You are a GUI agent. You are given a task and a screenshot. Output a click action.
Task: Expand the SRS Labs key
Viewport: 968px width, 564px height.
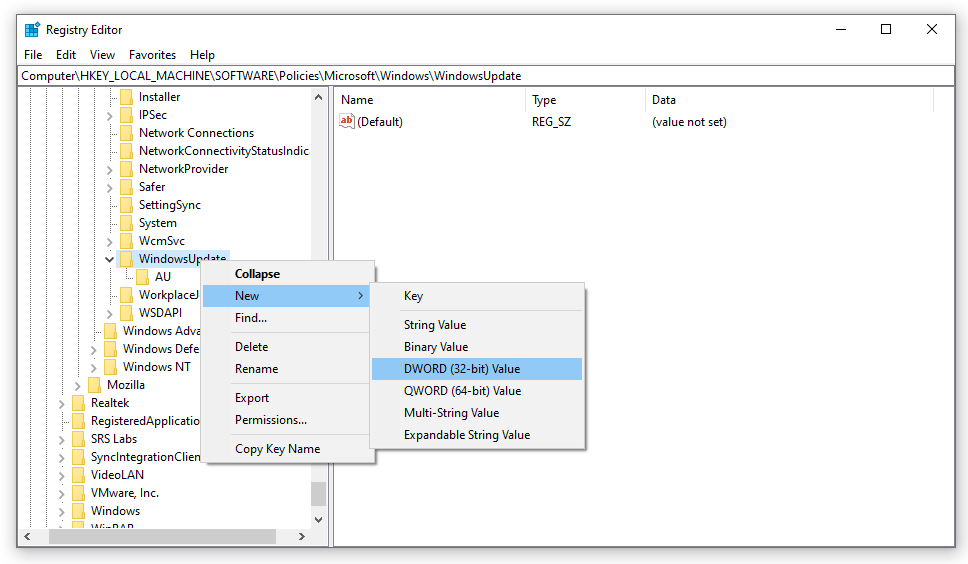pyautogui.click(x=61, y=439)
